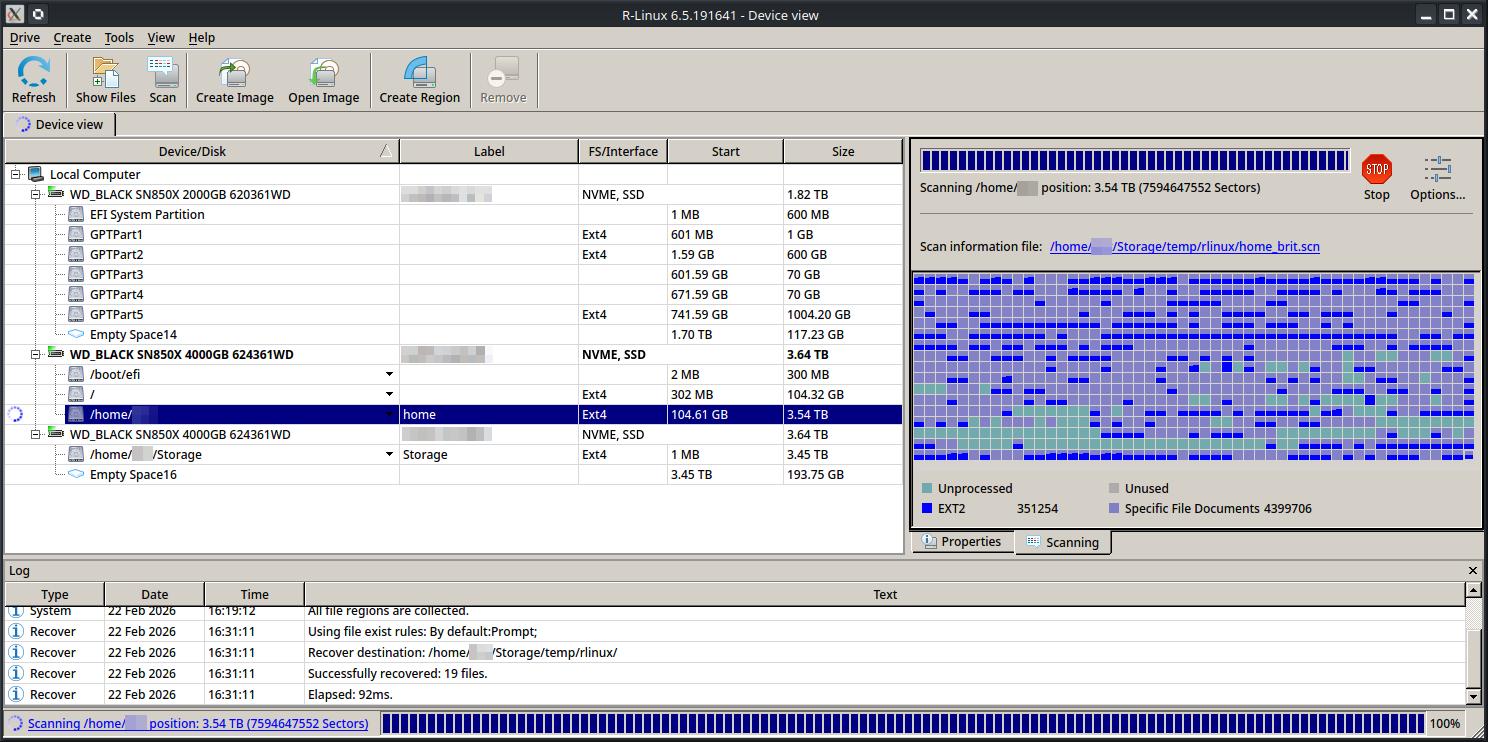
Task: Click the EFI System Partition disk icon
Action: (76, 214)
